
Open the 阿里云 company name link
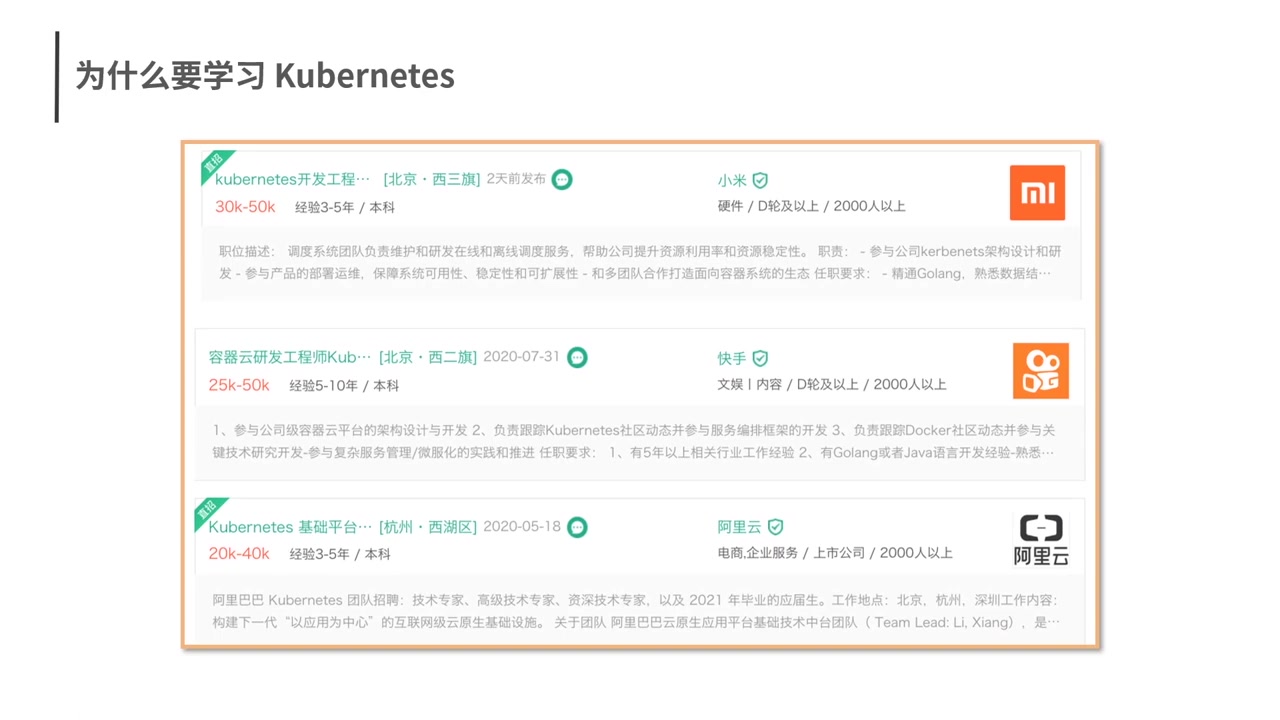coord(739,527)
